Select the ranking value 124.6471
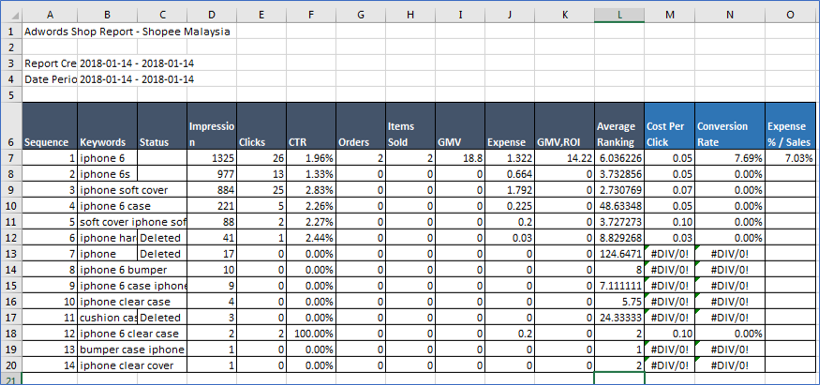Image resolution: width=820 pixels, height=385 pixels. (619, 254)
